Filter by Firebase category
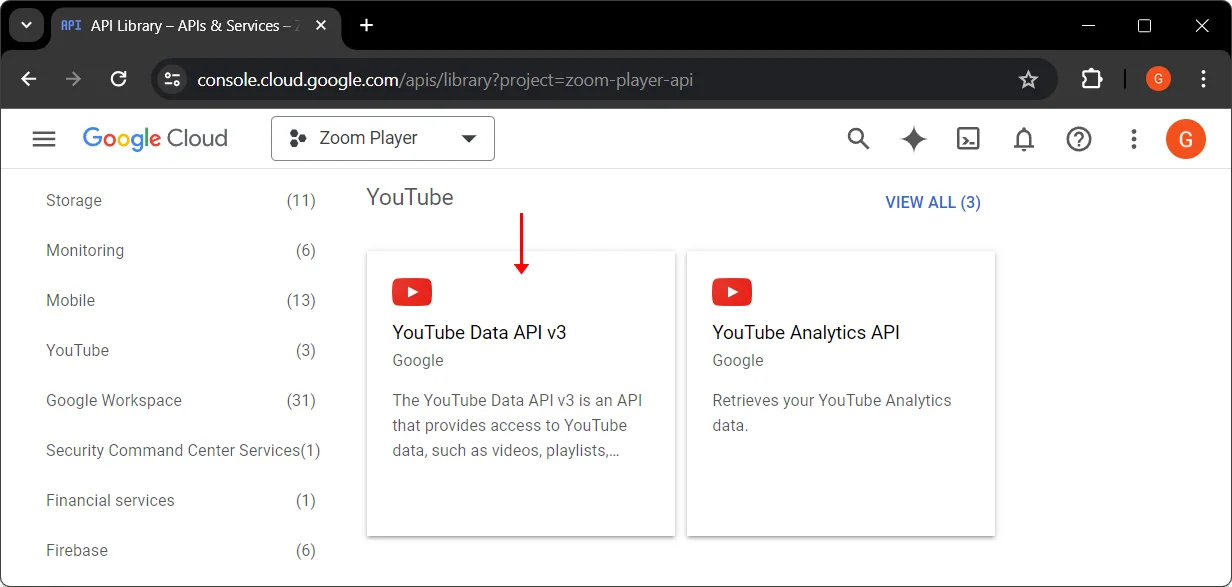This screenshot has width=1232, height=587. click(181, 550)
